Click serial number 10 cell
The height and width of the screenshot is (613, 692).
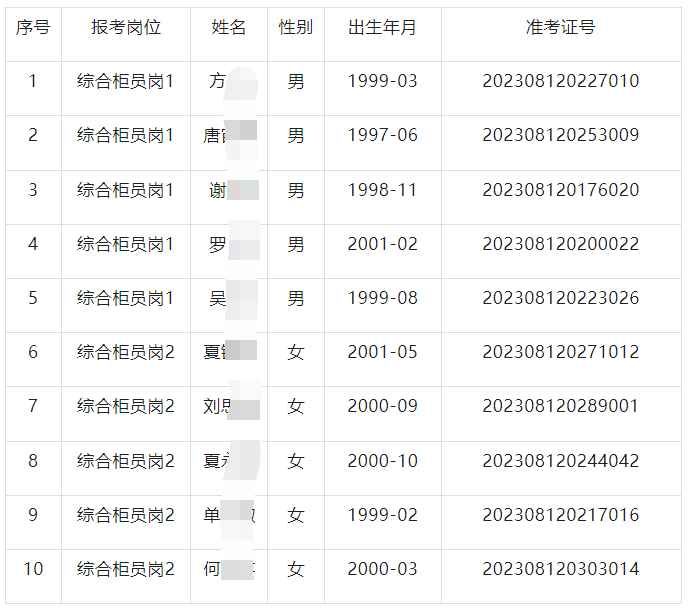pos(33,569)
